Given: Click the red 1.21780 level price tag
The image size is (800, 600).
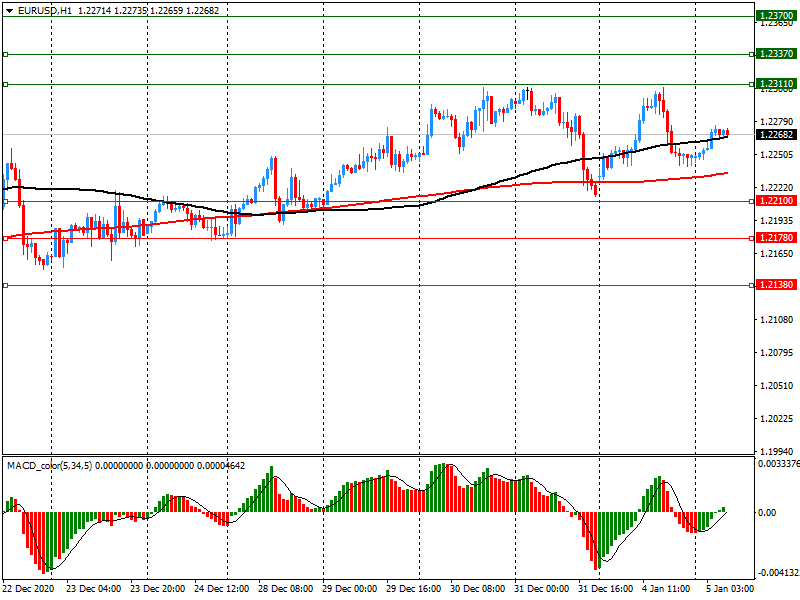Looking at the screenshot, I should [776, 238].
